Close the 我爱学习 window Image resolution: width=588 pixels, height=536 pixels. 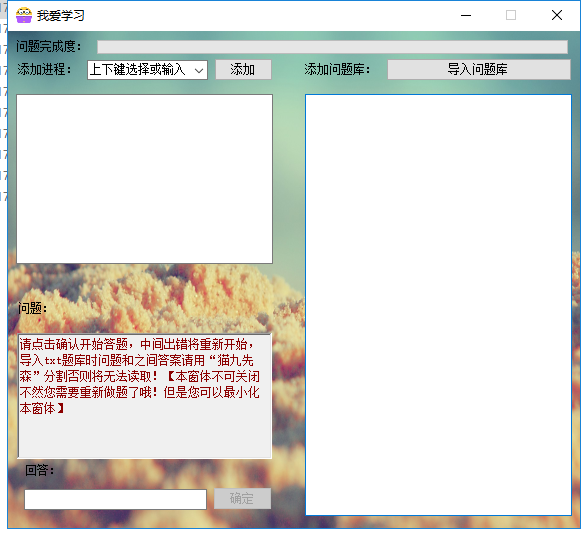tap(557, 15)
